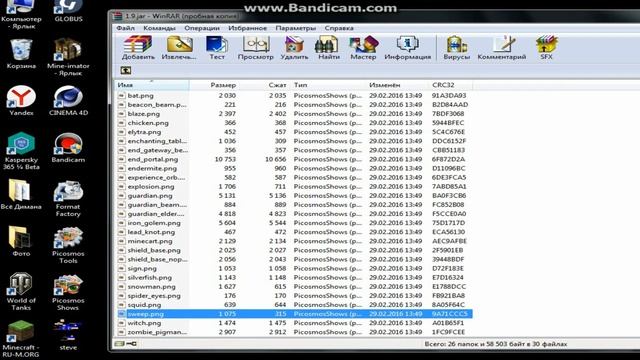640x360 pixels.
Task: Click the SFX toolbar icon
Action: pos(546,48)
